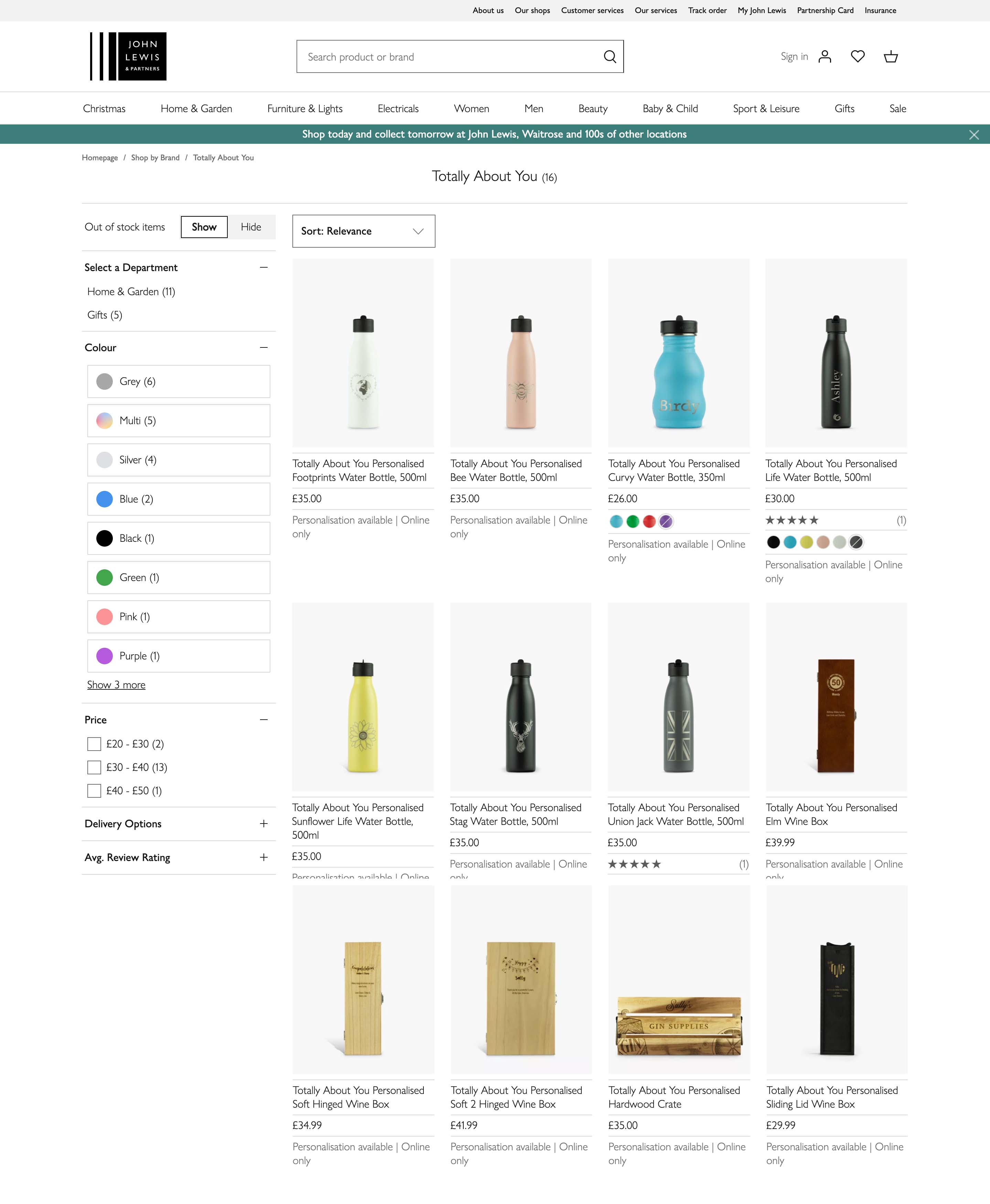Click the search magnifier icon

[x=610, y=56]
